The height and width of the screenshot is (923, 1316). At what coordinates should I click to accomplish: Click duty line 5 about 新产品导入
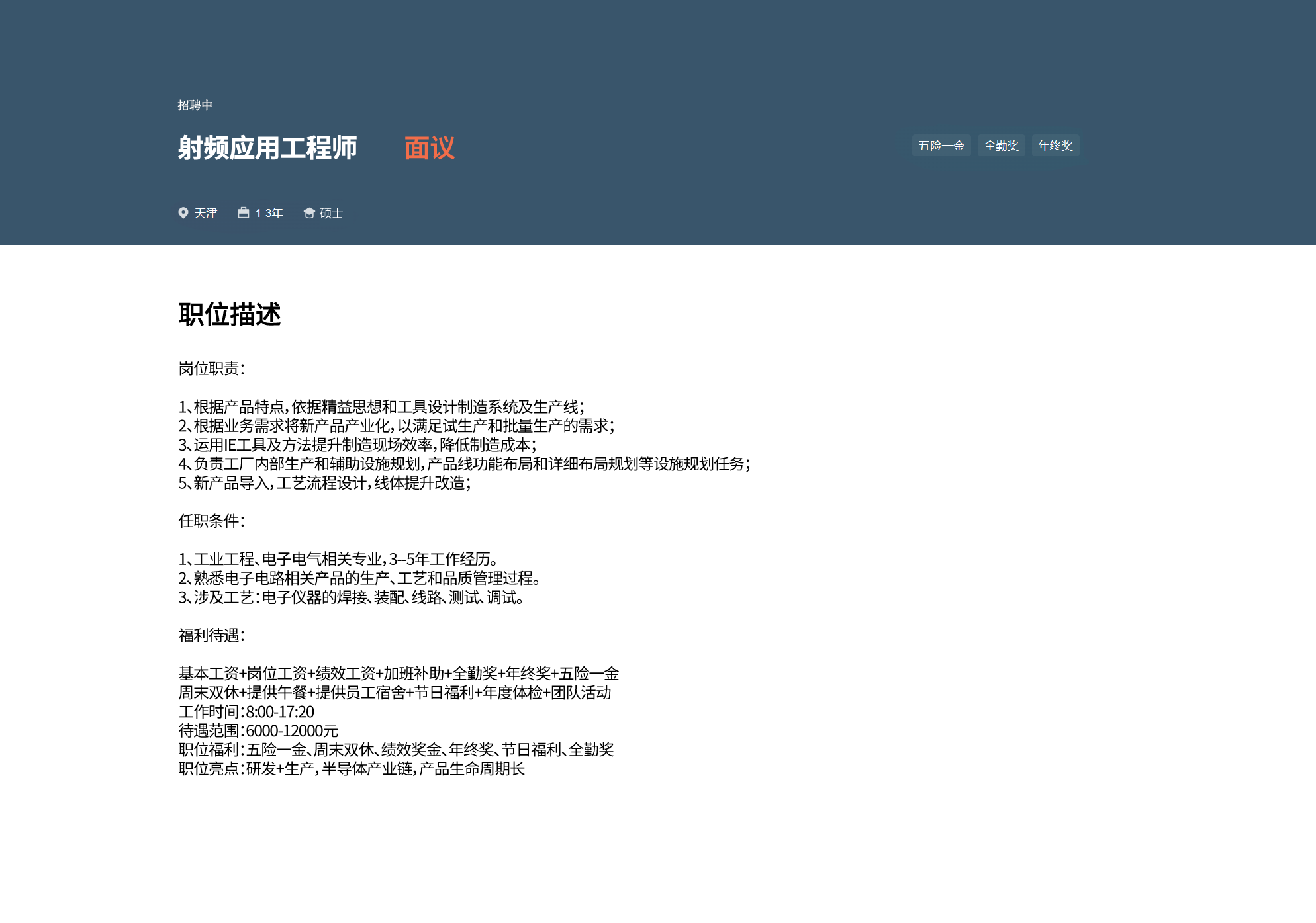pyautogui.click(x=325, y=484)
